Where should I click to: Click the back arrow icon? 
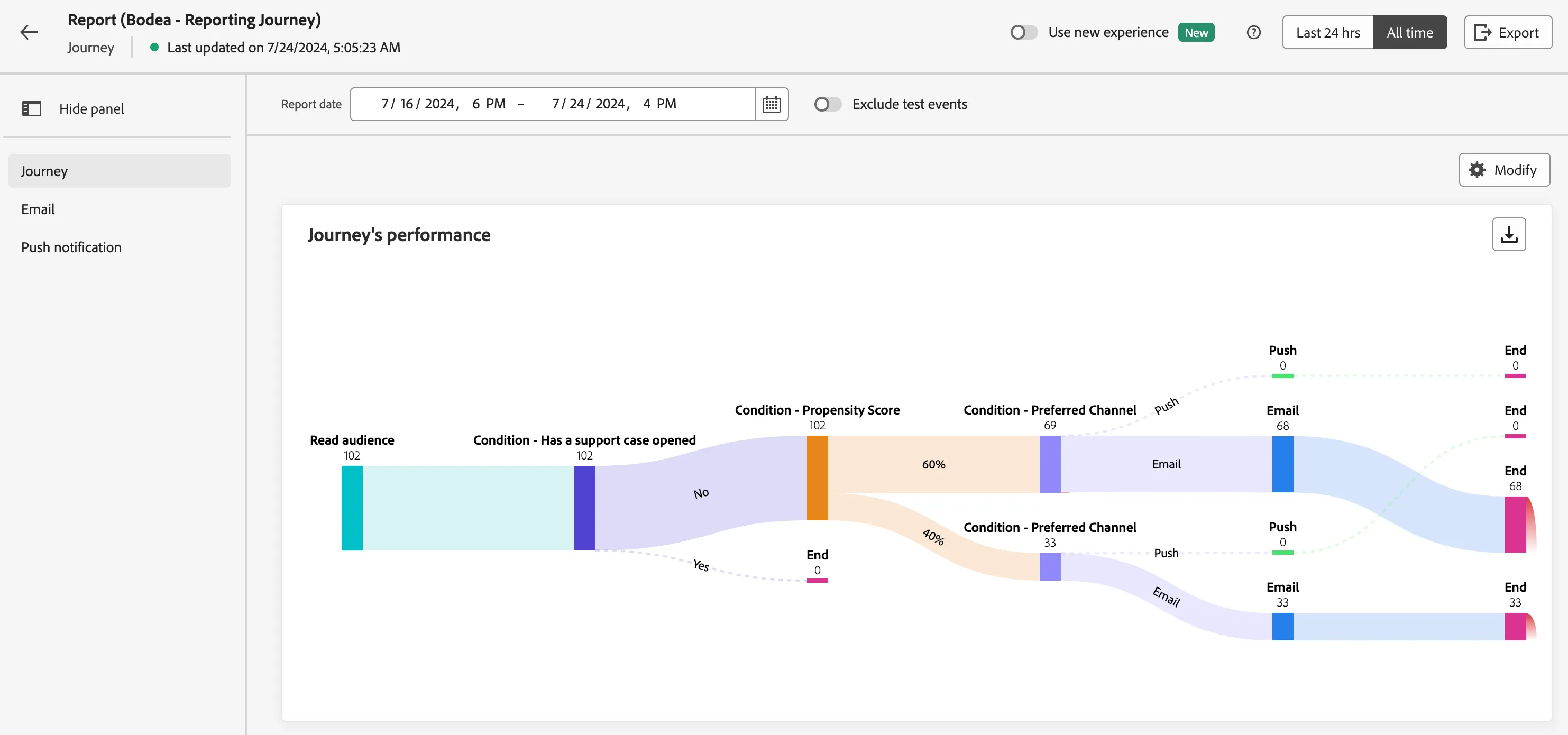29,32
